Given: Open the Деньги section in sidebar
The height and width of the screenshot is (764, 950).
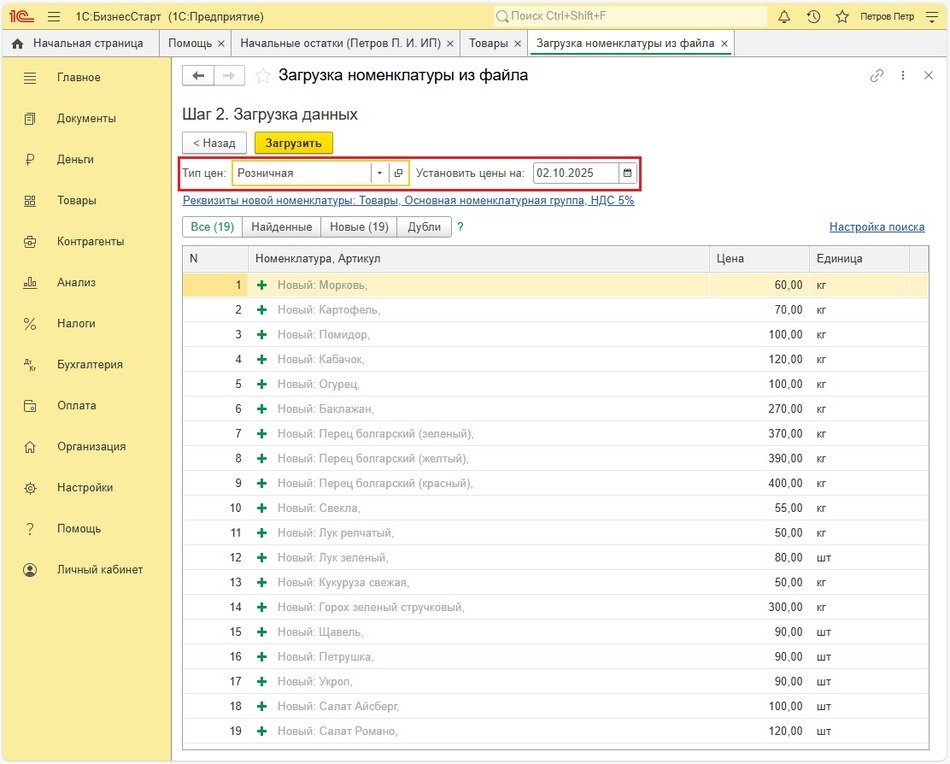Looking at the screenshot, I should tap(75, 159).
